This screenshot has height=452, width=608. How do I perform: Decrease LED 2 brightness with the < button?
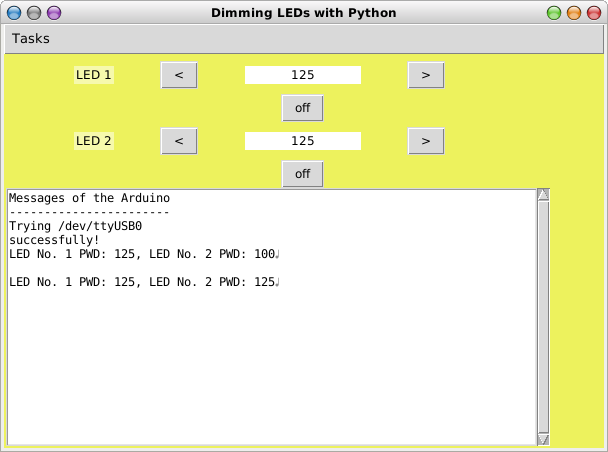(x=179, y=141)
